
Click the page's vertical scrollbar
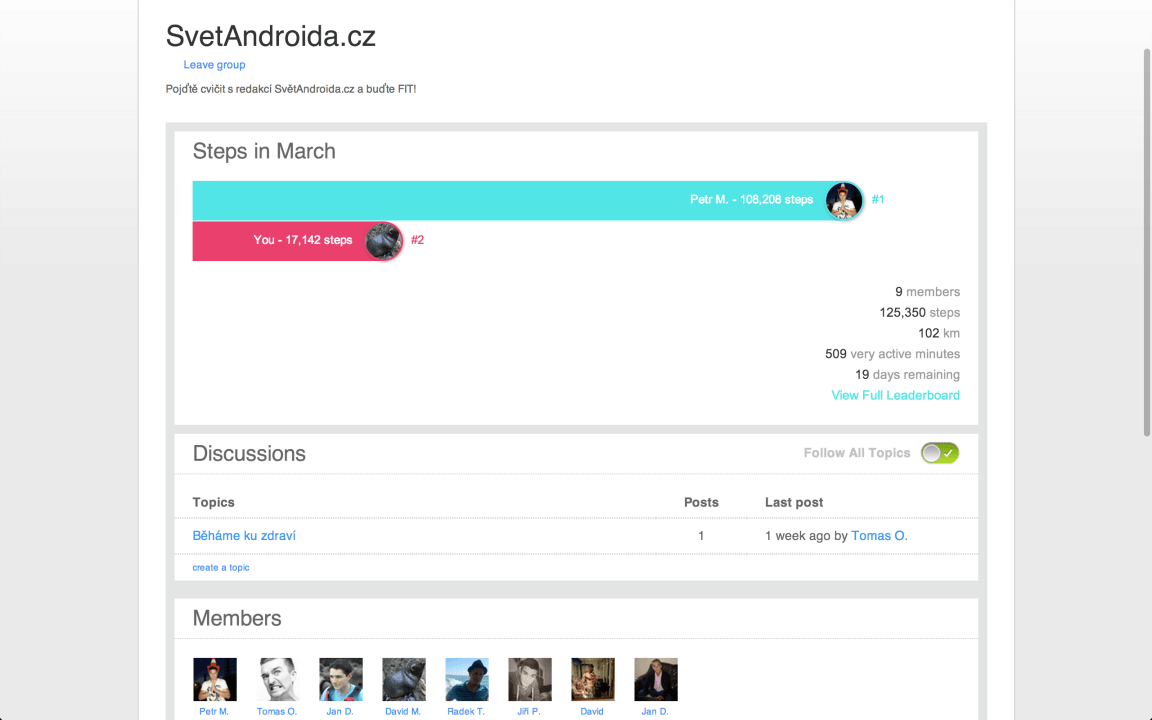1146,240
